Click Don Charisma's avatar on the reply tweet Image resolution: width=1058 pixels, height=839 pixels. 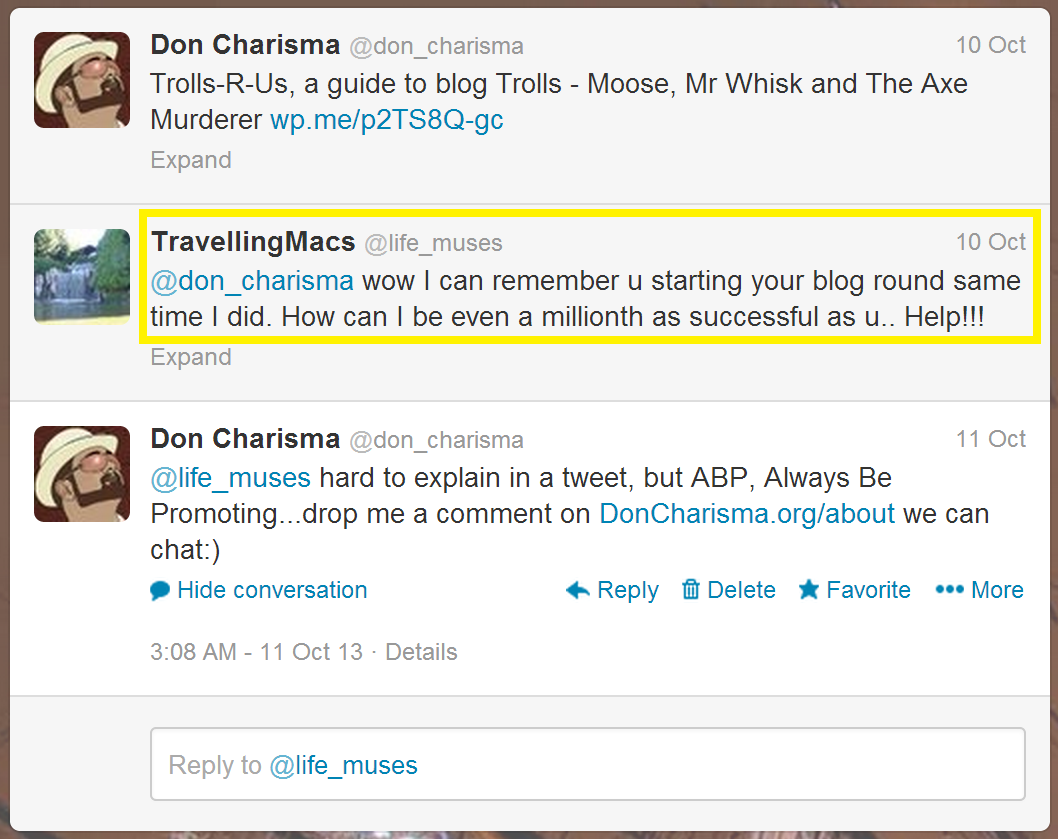tap(82, 474)
